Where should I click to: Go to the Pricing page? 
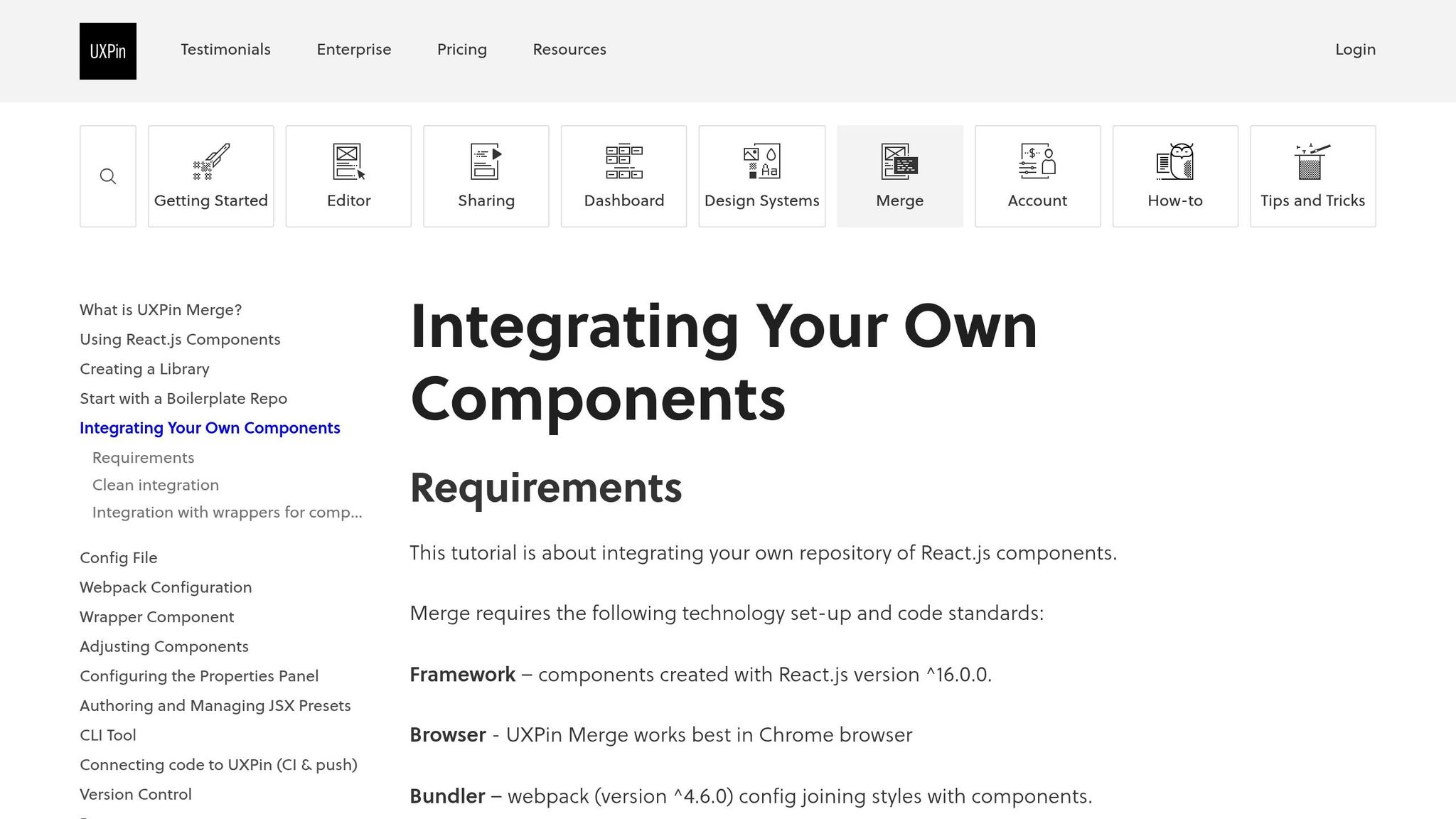click(x=462, y=49)
